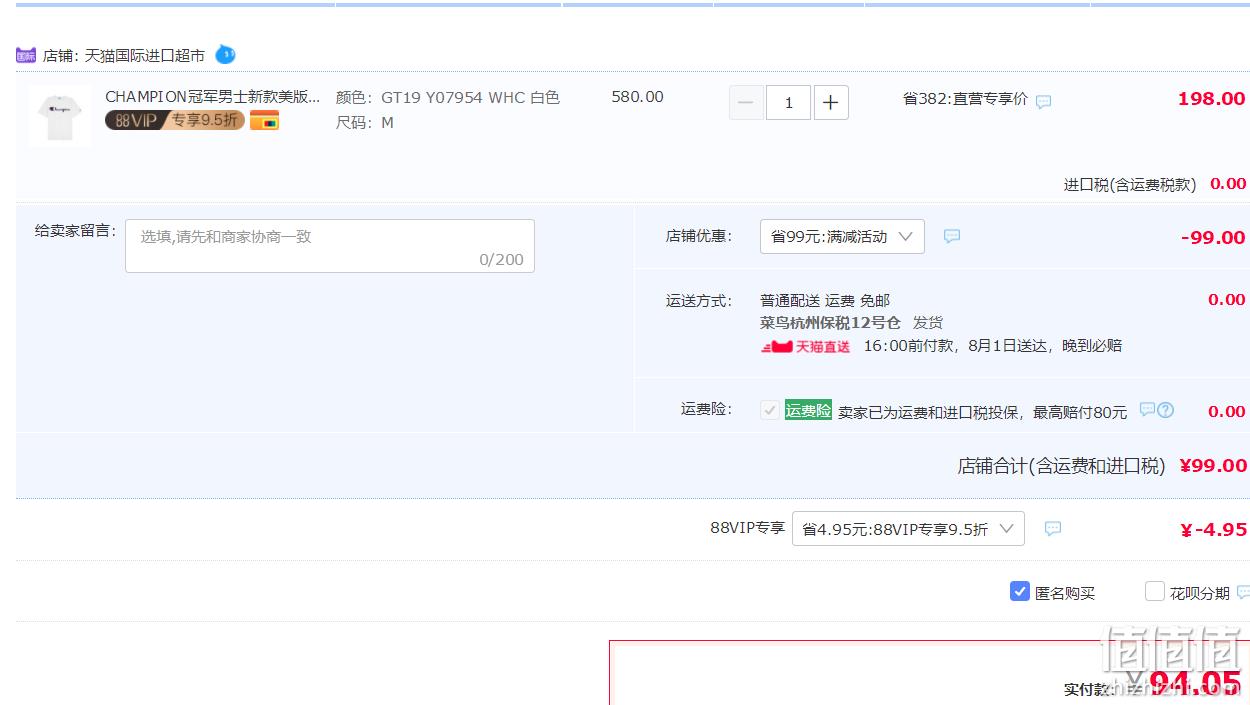Viewport: 1250px width, 705px height.
Task: Click the shipping text 普通配送 运费 免邮
Action: [x=825, y=300]
